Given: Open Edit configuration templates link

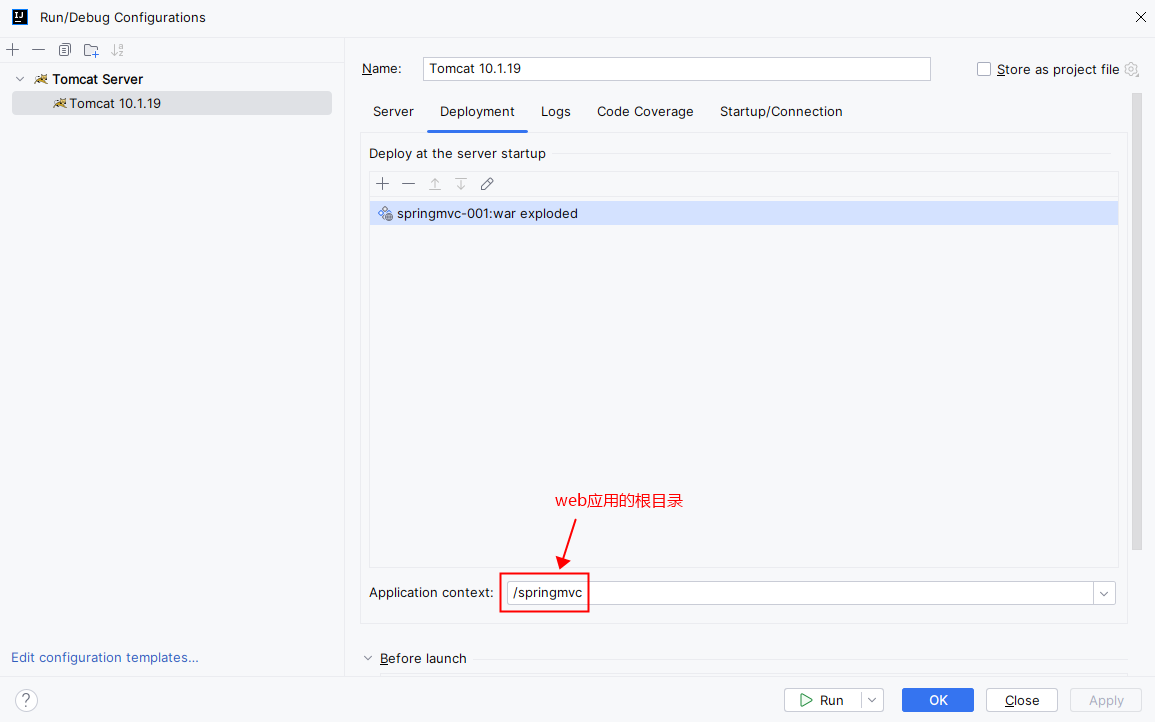Looking at the screenshot, I should coord(105,657).
